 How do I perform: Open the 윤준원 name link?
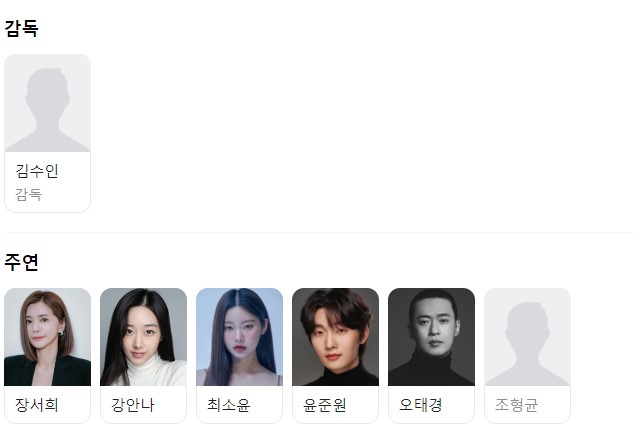point(325,405)
